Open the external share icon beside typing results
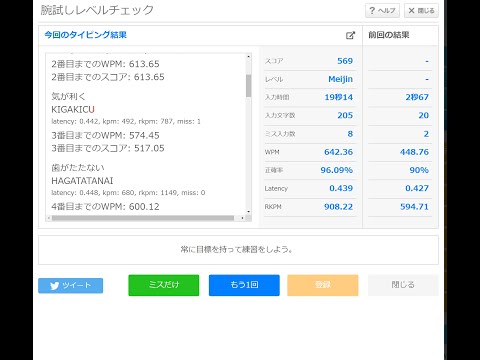 (x=350, y=35)
